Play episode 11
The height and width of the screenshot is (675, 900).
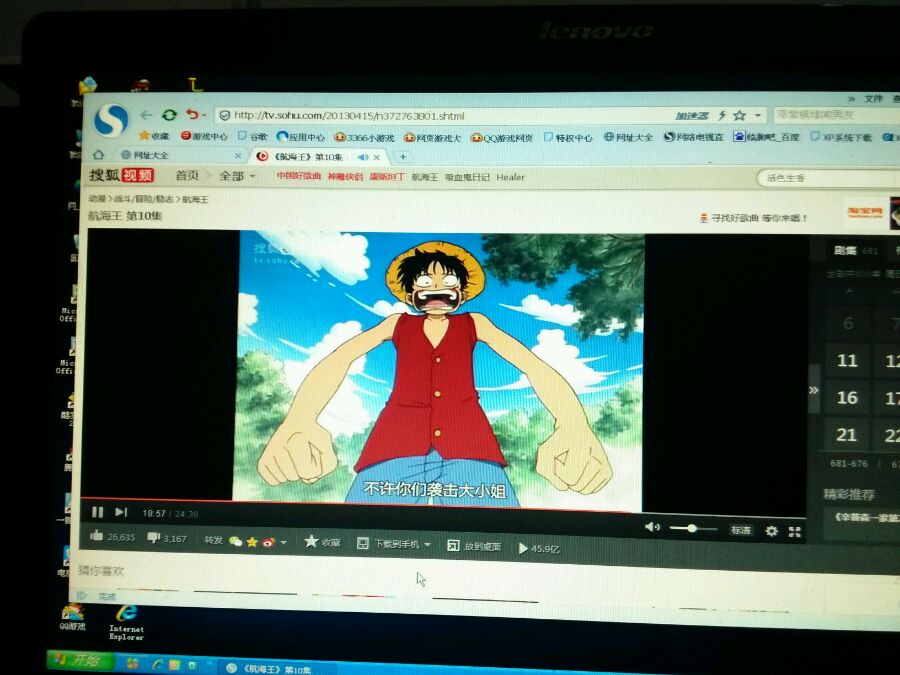point(847,360)
